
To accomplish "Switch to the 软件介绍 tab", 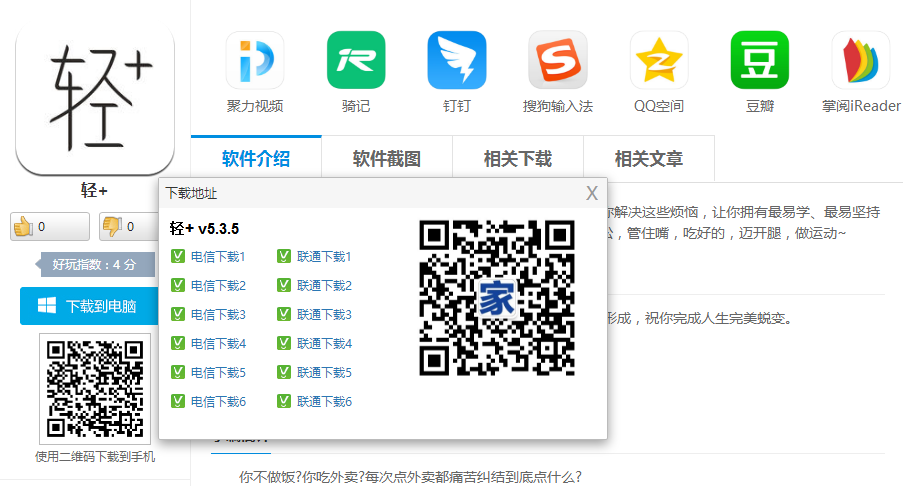I will click(256, 158).
